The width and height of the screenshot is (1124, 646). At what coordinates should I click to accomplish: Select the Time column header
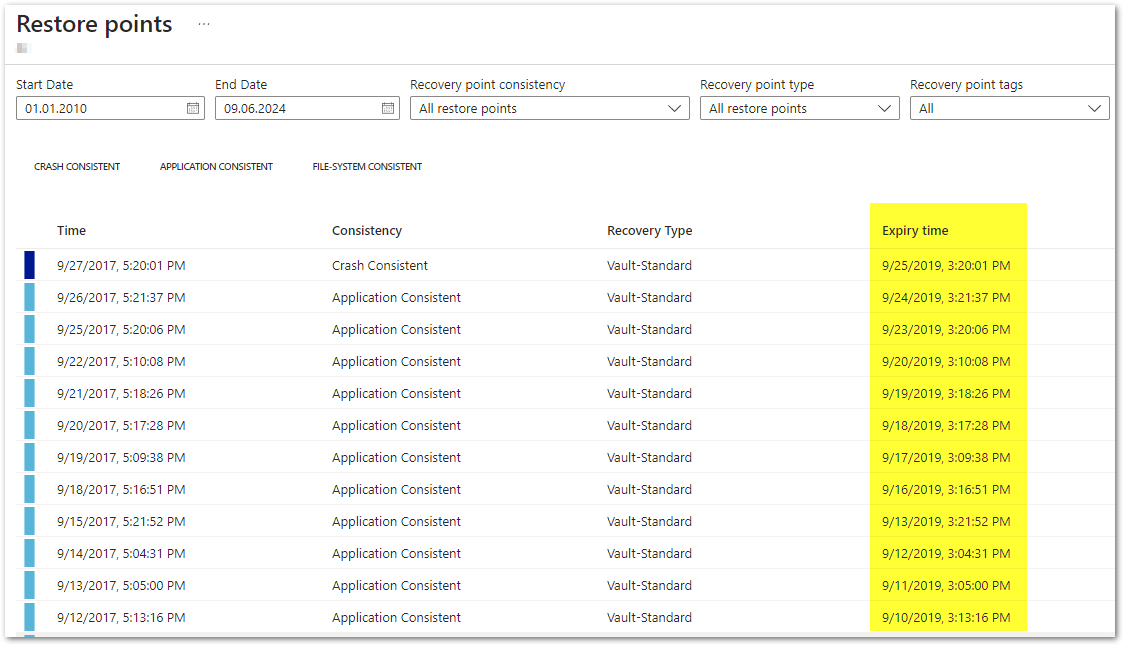coord(71,230)
